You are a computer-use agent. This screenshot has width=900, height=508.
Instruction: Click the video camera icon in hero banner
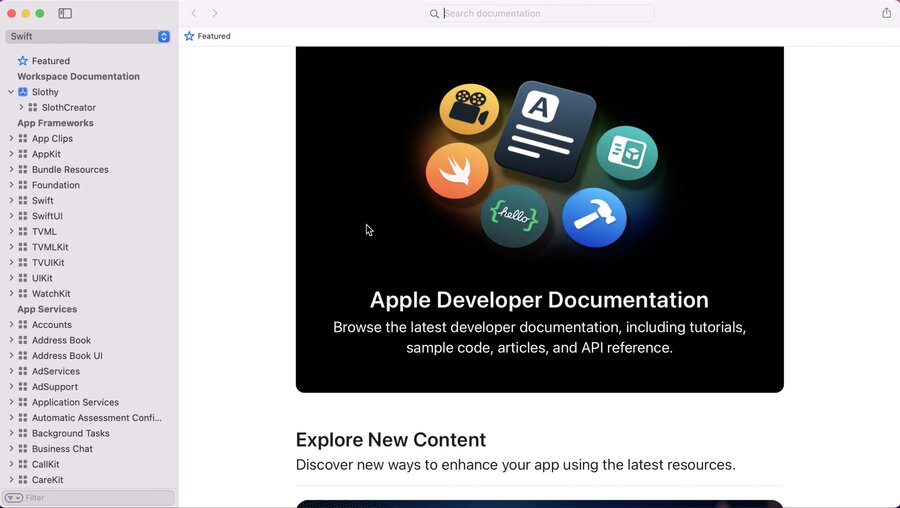click(x=469, y=109)
